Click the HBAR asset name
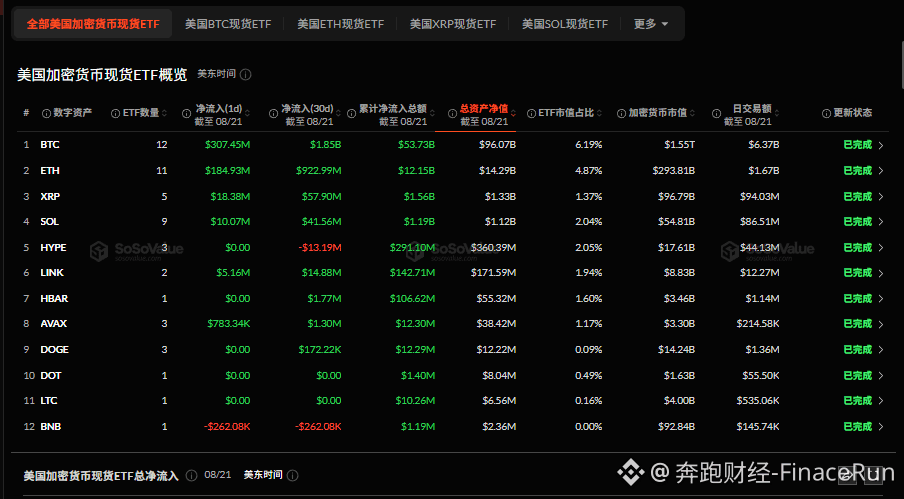This screenshot has width=904, height=499. (54, 298)
